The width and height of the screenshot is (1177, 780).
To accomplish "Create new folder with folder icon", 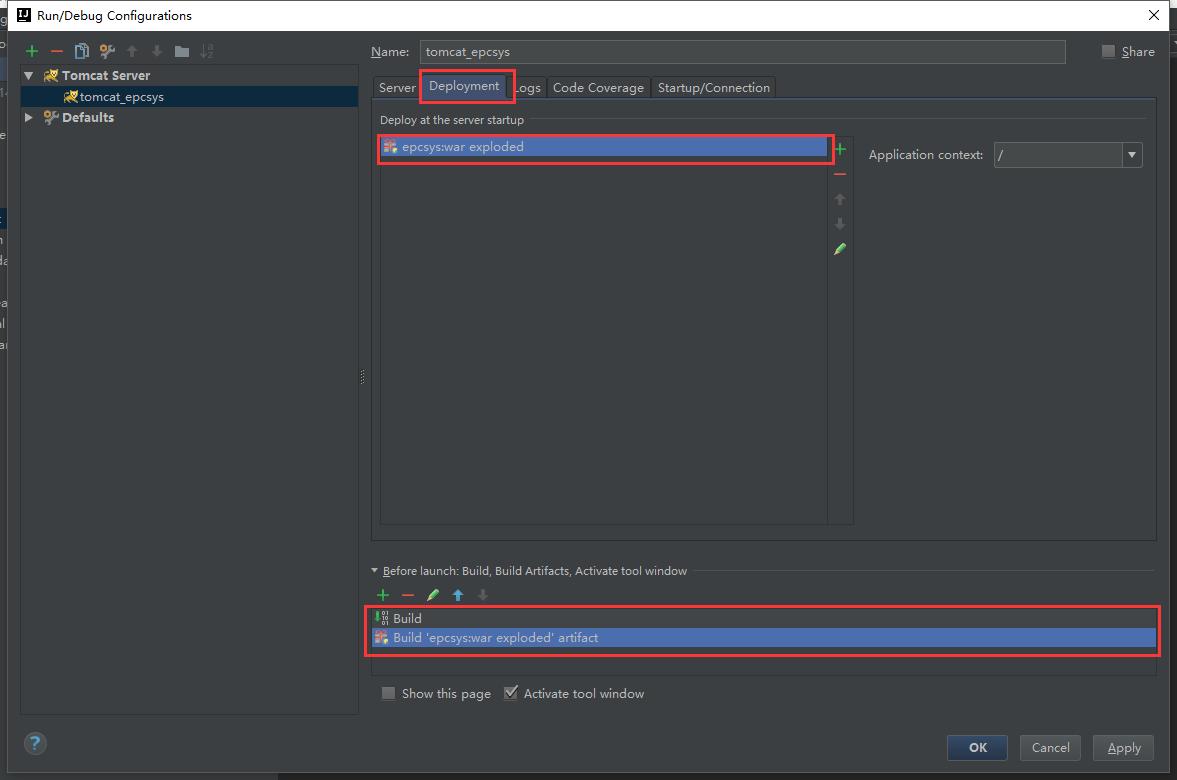I will pyautogui.click(x=182, y=51).
